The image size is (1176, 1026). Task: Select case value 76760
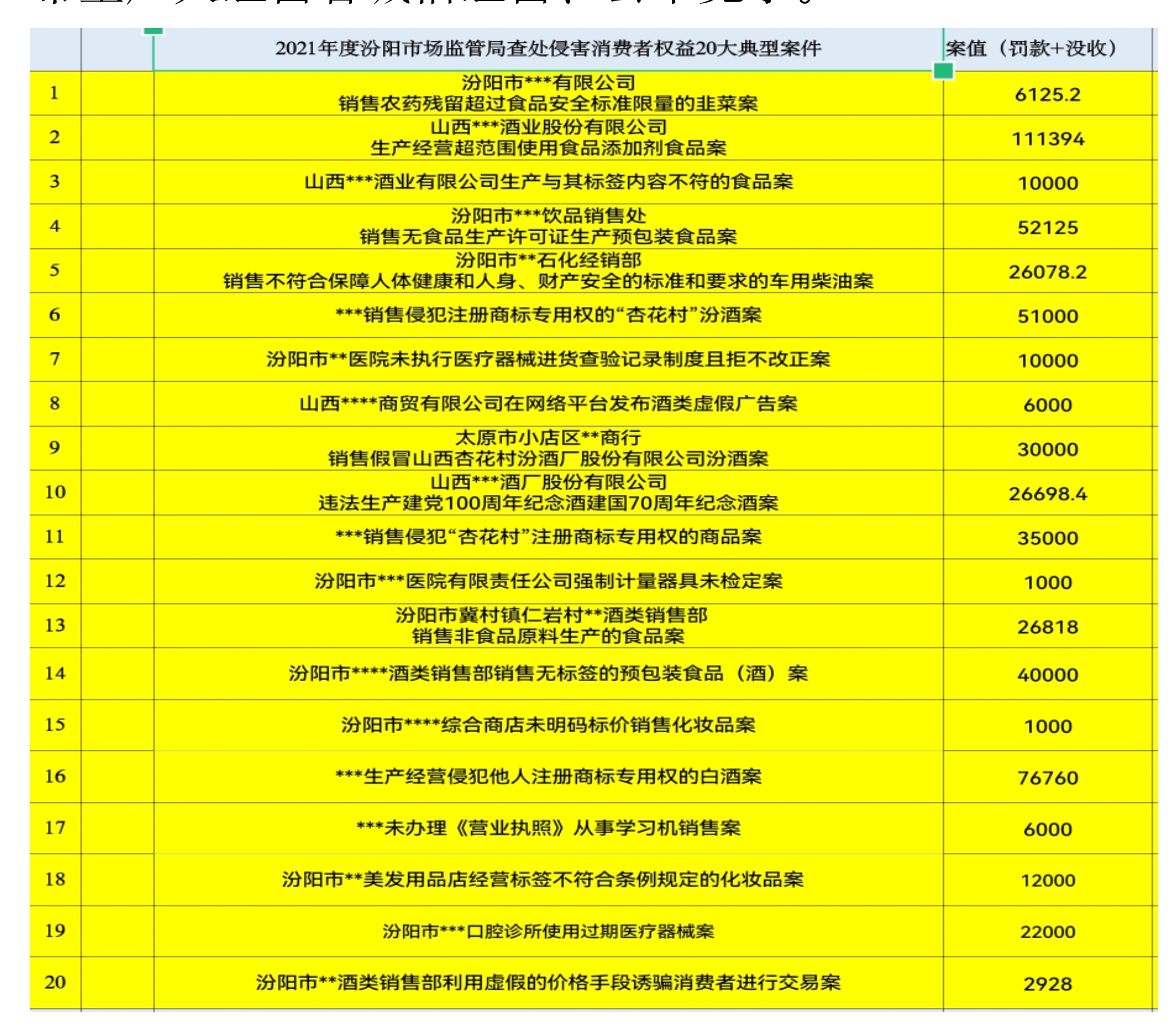(1047, 778)
